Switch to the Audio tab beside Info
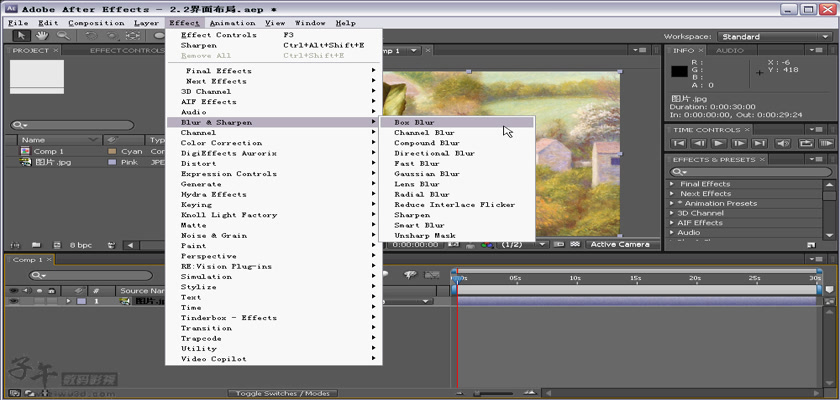The width and height of the screenshot is (840, 400). [730, 50]
